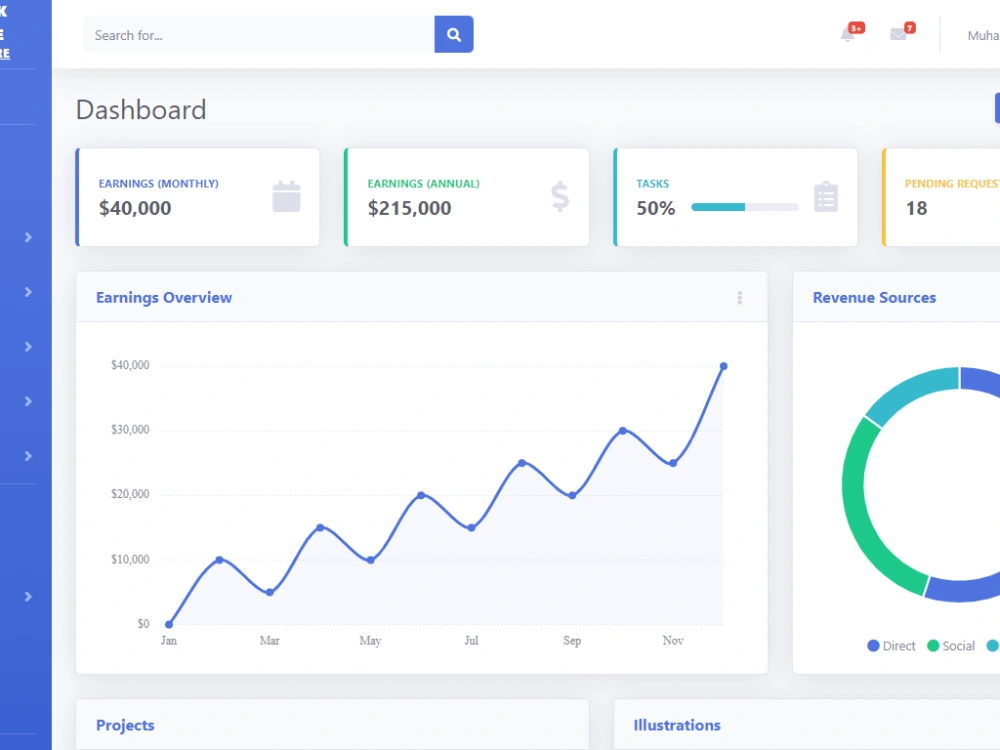Click calendar icon on Earnings (Monthly) card
The width and height of the screenshot is (1000, 750).
[286, 196]
